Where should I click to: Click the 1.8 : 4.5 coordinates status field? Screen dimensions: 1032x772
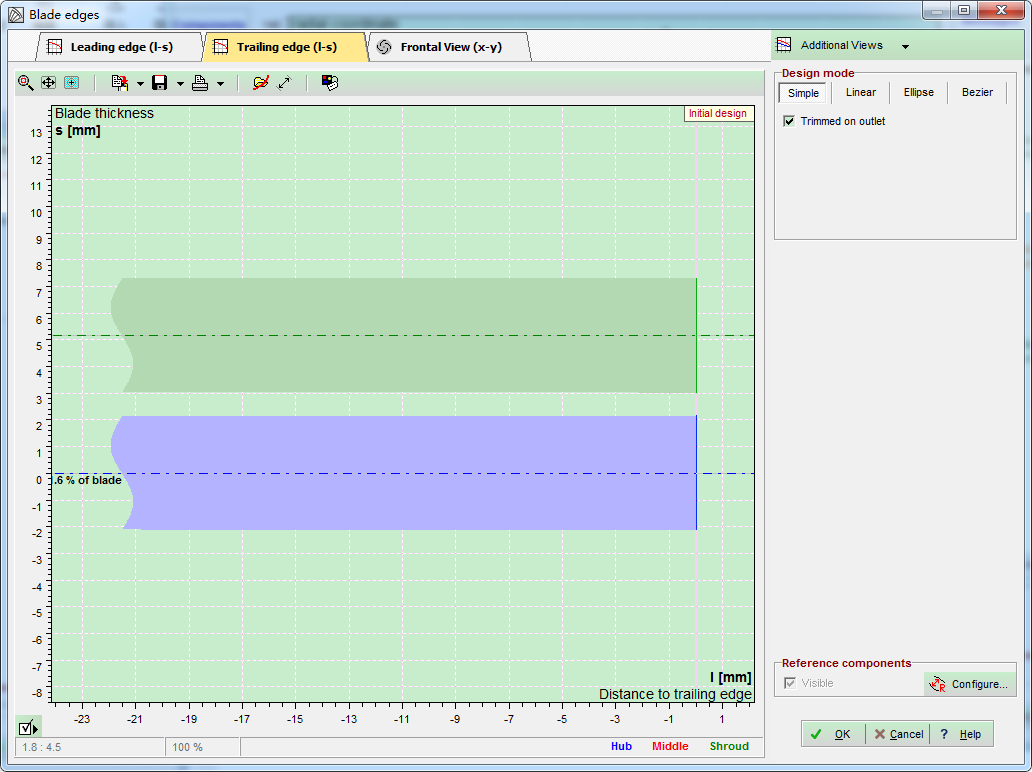pos(90,747)
